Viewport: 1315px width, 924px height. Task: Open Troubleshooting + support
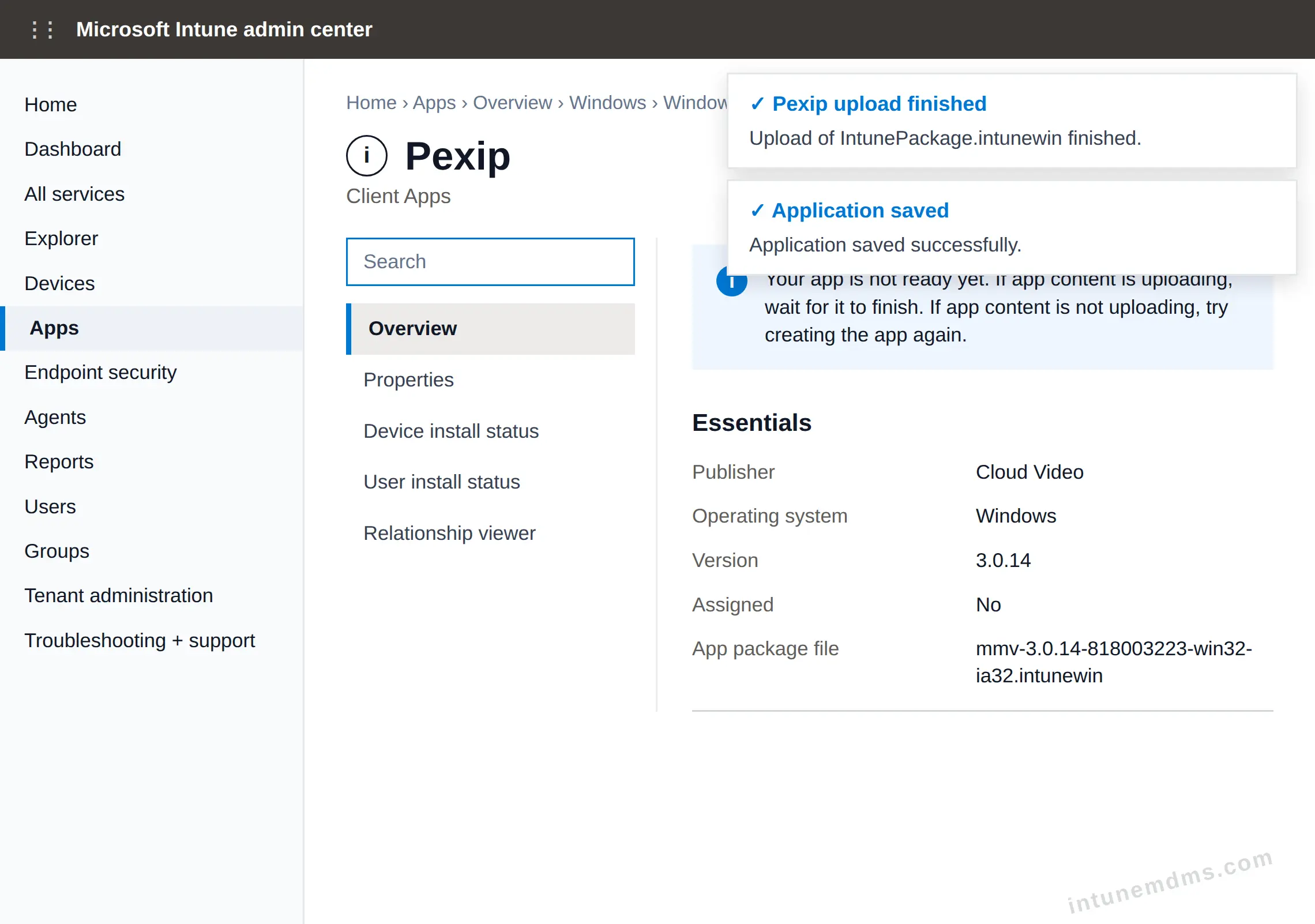[140, 640]
